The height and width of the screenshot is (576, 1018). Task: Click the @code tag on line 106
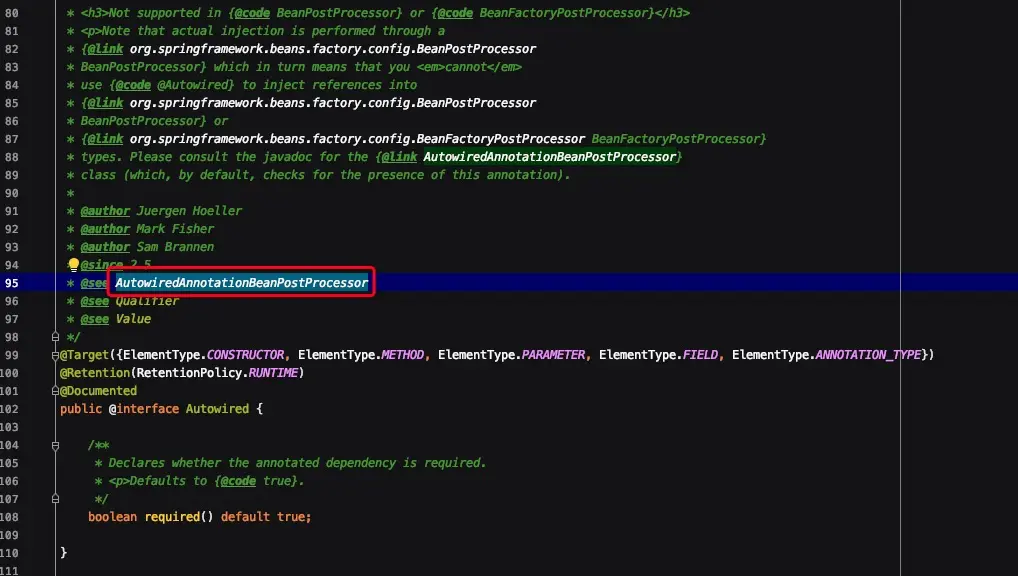tap(238, 481)
